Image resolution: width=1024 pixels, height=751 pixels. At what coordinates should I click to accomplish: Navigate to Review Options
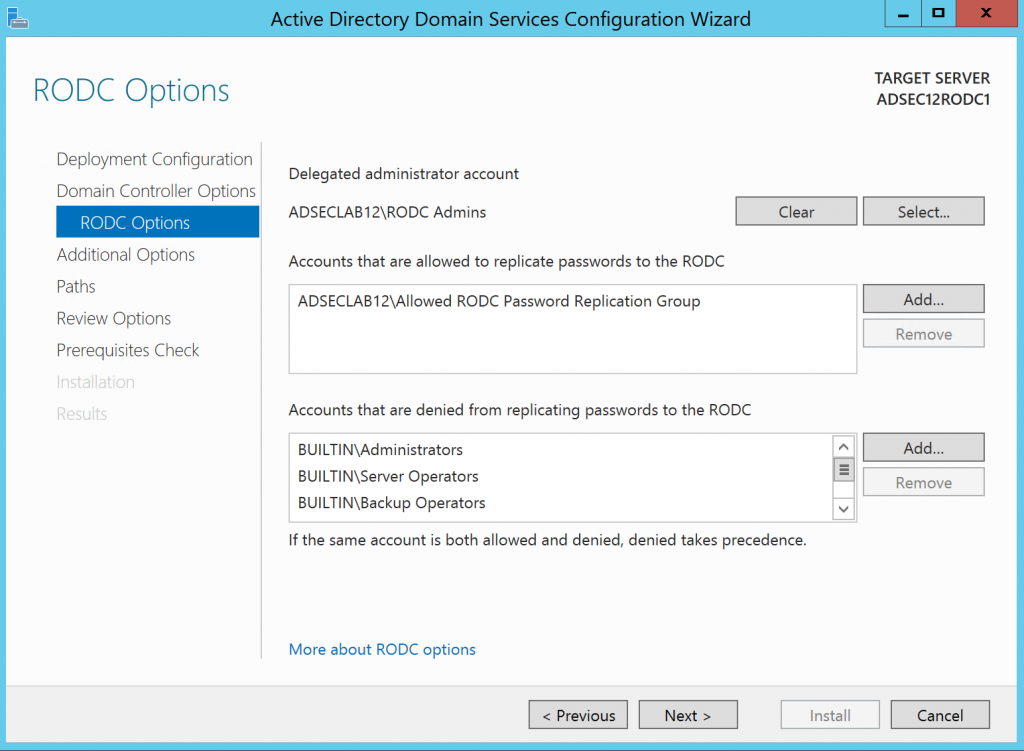113,318
